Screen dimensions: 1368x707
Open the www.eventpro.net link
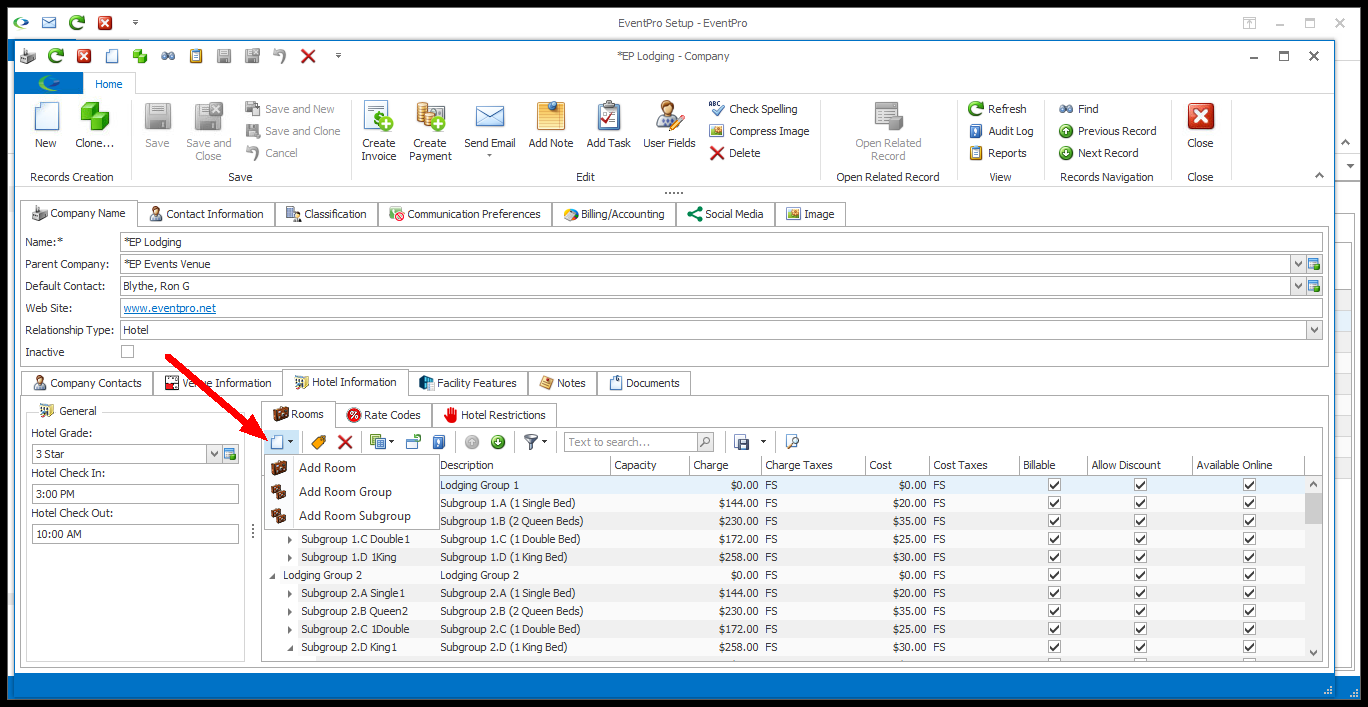point(169,308)
